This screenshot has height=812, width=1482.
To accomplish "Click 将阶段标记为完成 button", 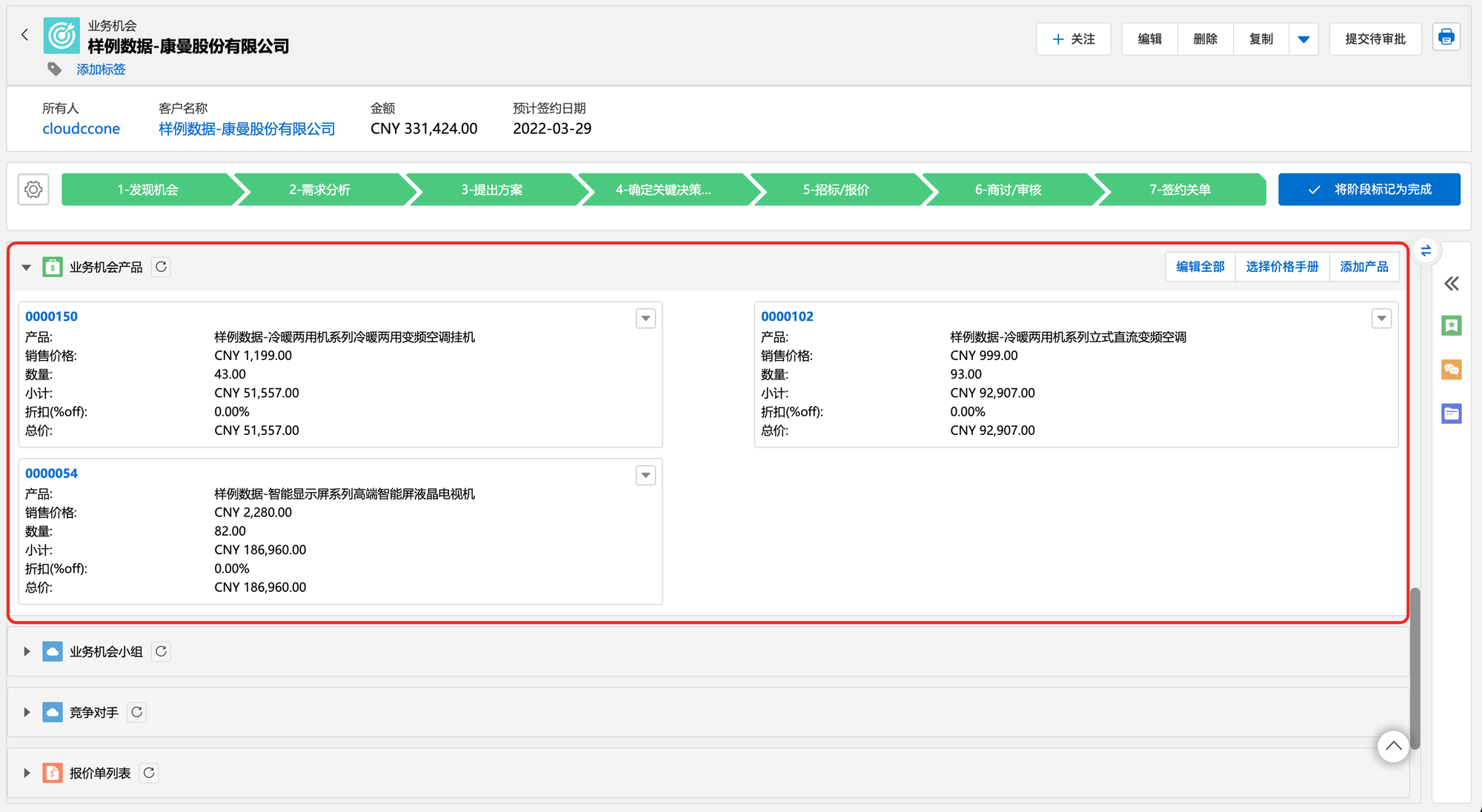I will (x=1369, y=190).
